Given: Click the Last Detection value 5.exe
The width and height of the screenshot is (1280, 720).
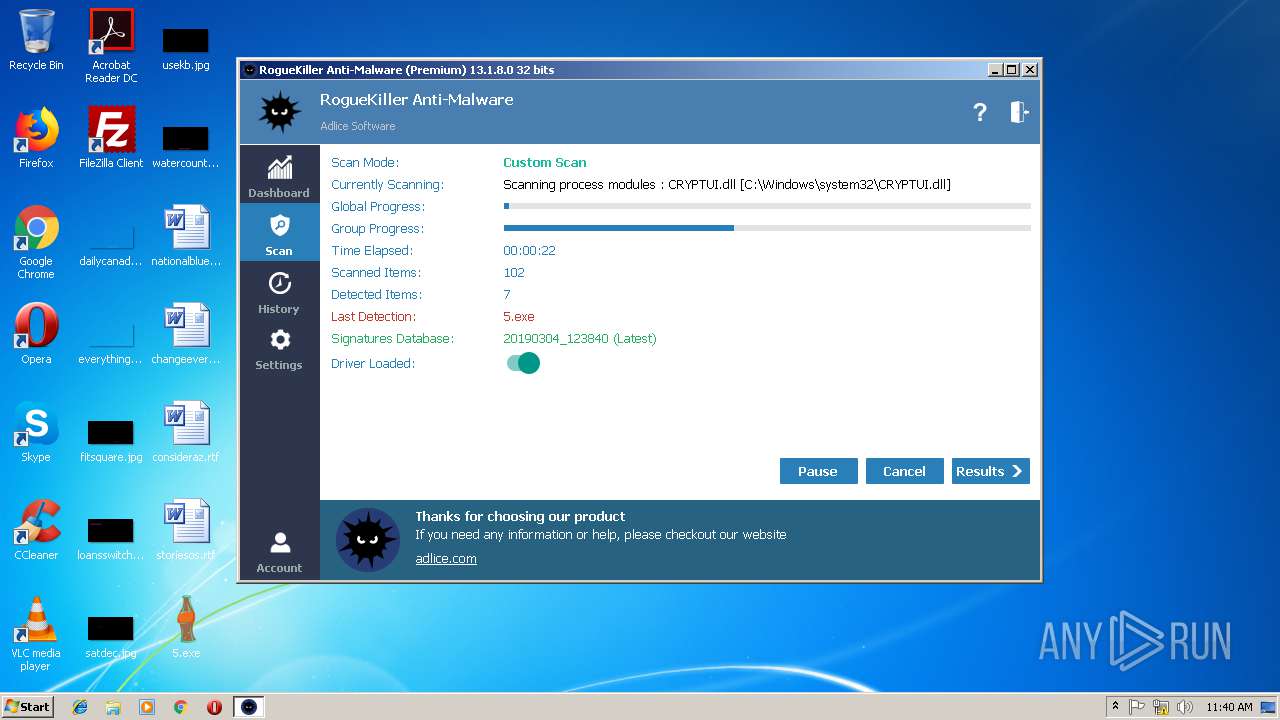Looking at the screenshot, I should (518, 316).
